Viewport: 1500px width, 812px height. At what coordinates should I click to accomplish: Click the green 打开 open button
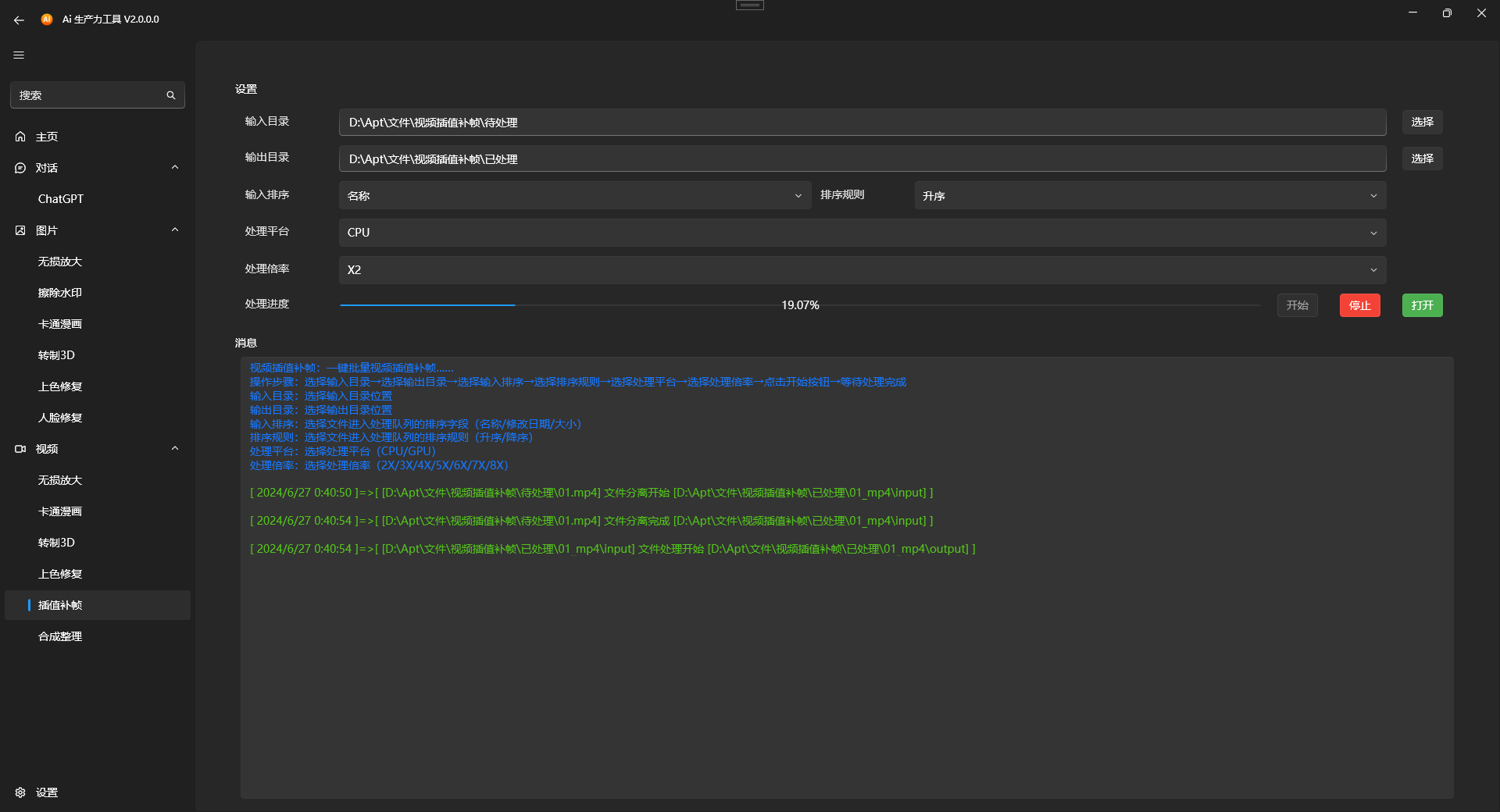point(1423,305)
